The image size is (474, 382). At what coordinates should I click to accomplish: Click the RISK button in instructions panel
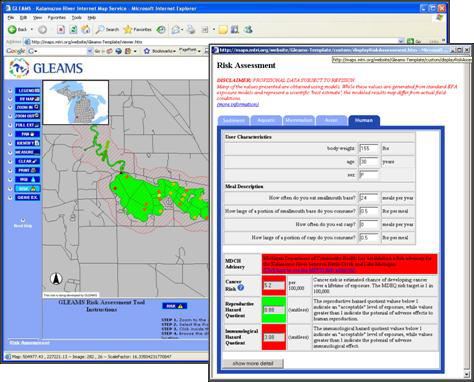(x=175, y=306)
